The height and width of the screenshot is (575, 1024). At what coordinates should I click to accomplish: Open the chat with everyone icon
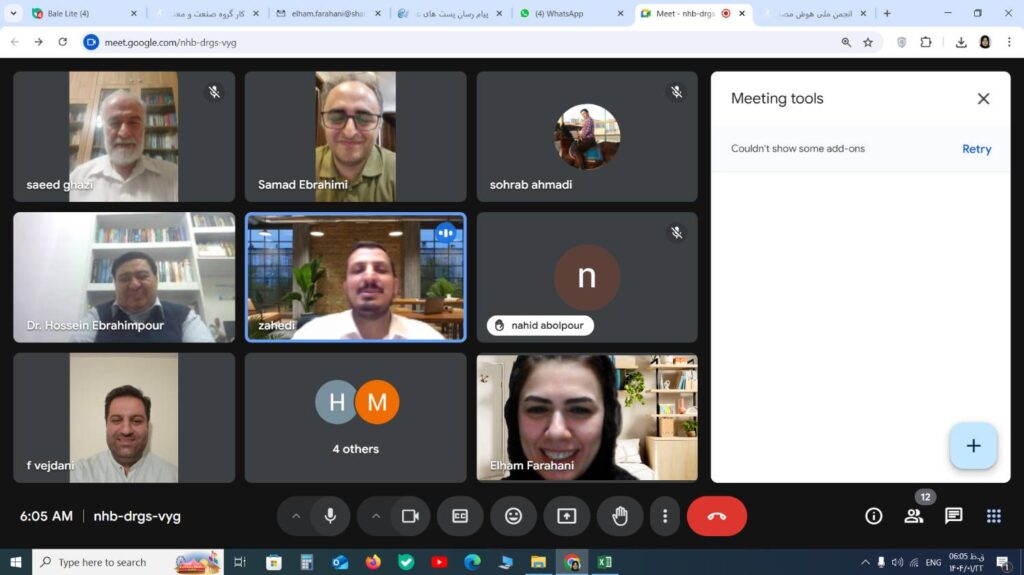(x=953, y=516)
